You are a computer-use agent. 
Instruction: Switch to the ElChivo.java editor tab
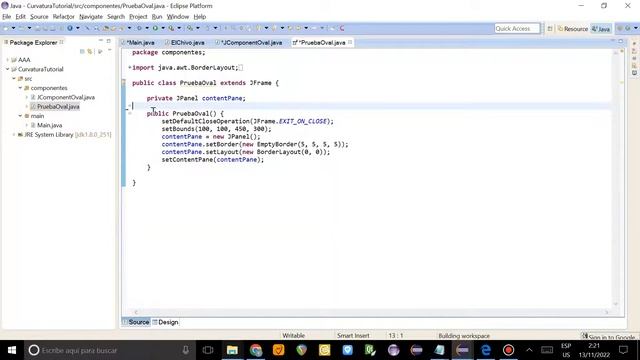click(x=187, y=42)
